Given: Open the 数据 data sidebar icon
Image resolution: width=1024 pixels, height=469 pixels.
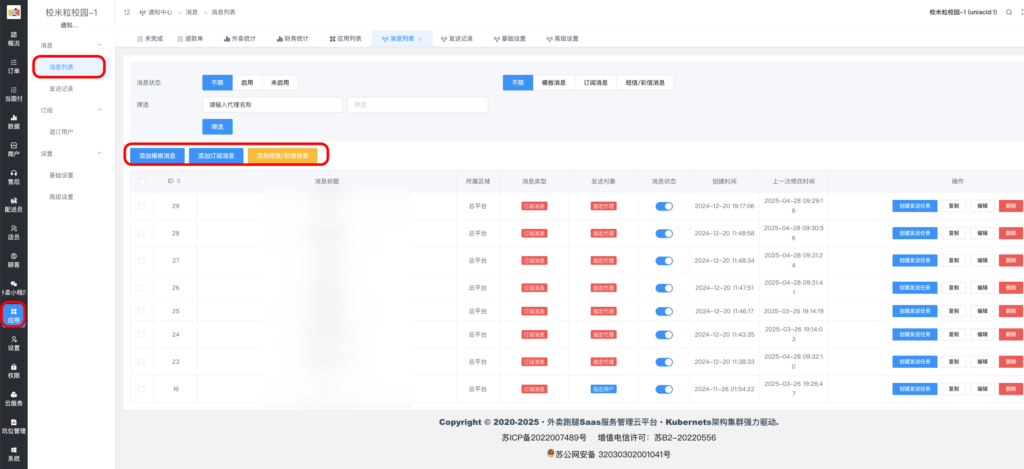Looking at the screenshot, I should click(x=14, y=121).
